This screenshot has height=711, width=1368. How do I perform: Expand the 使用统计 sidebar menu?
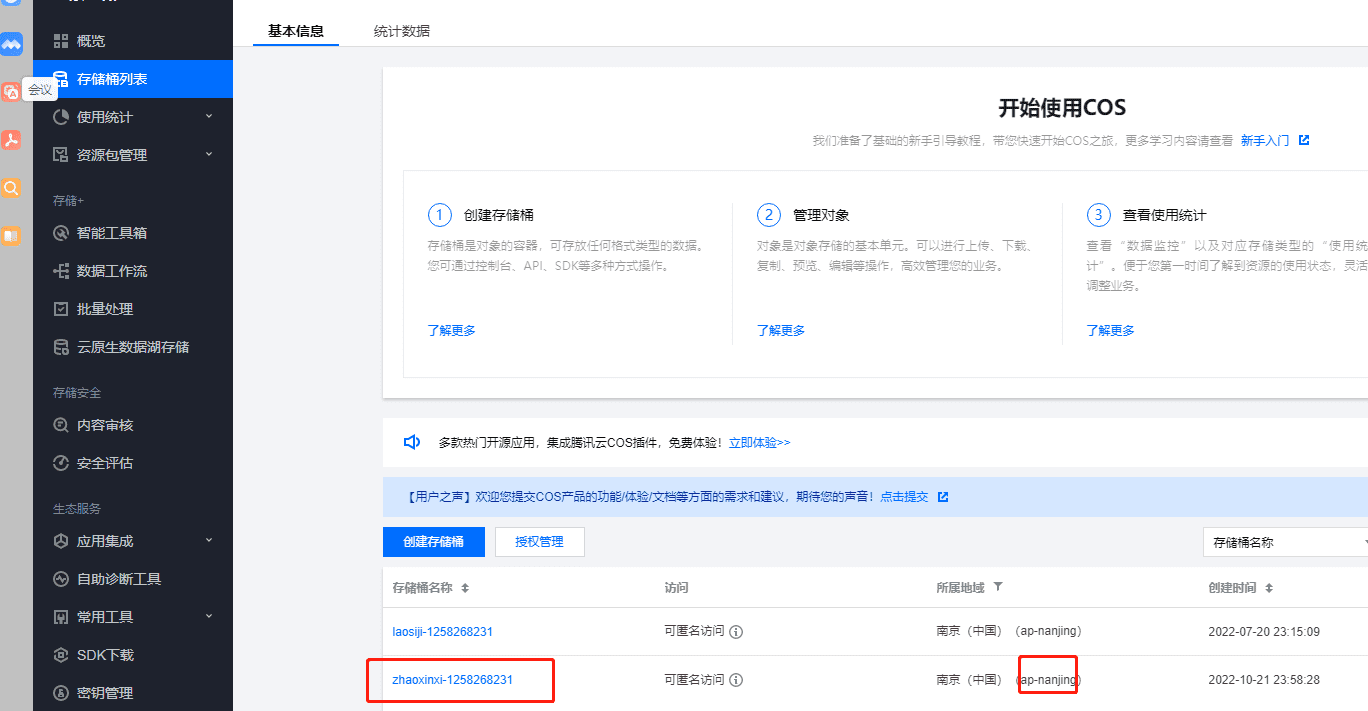(209, 117)
